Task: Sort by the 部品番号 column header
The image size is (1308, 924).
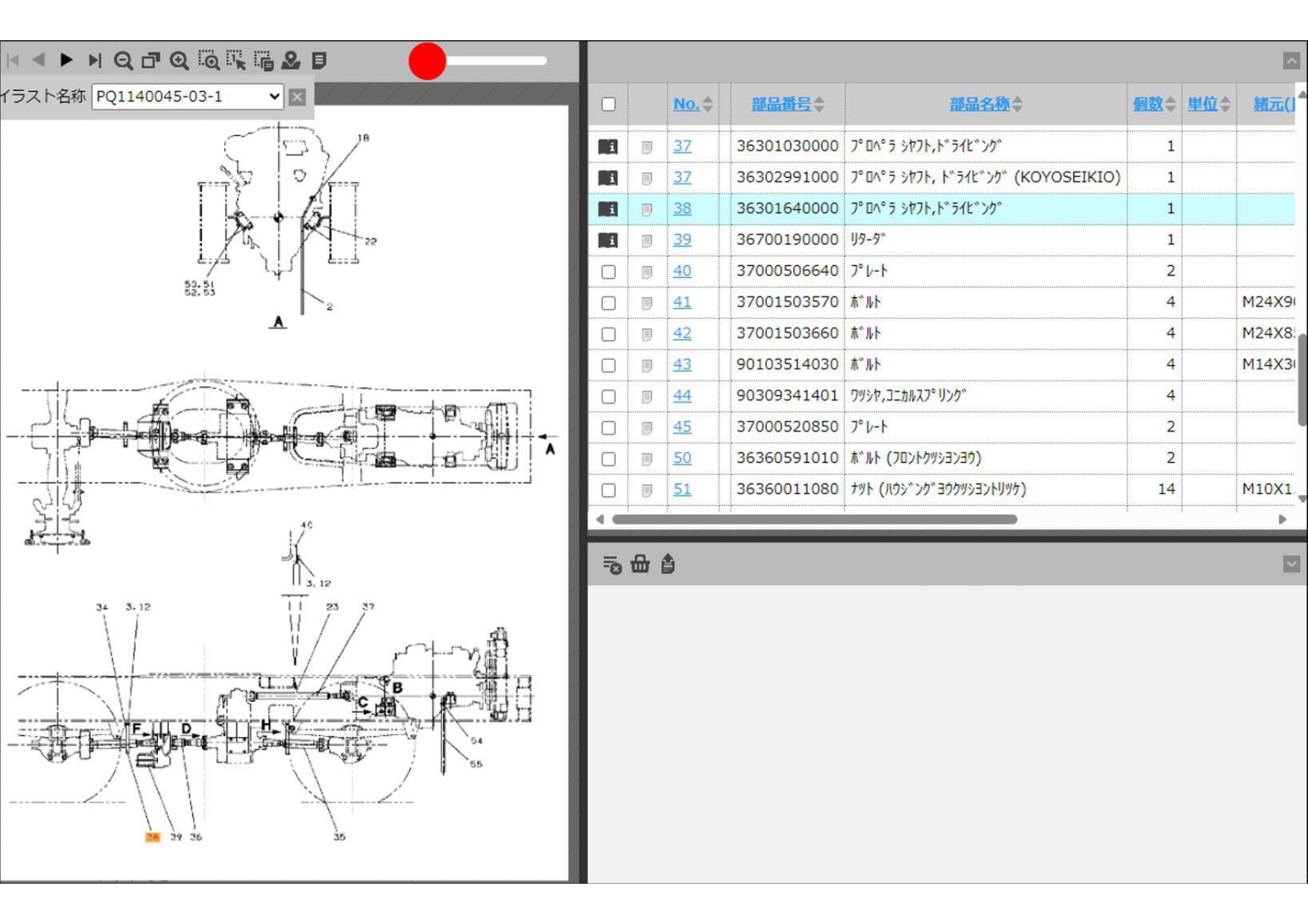Action: (780, 104)
